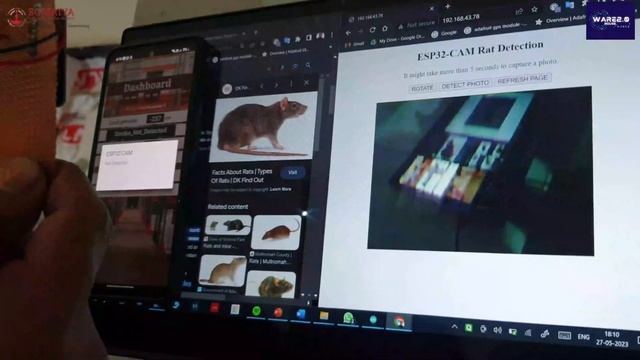Viewport: 640px width, 360px height.
Task: Click the share icon in address bar
Action: tap(519, 11)
